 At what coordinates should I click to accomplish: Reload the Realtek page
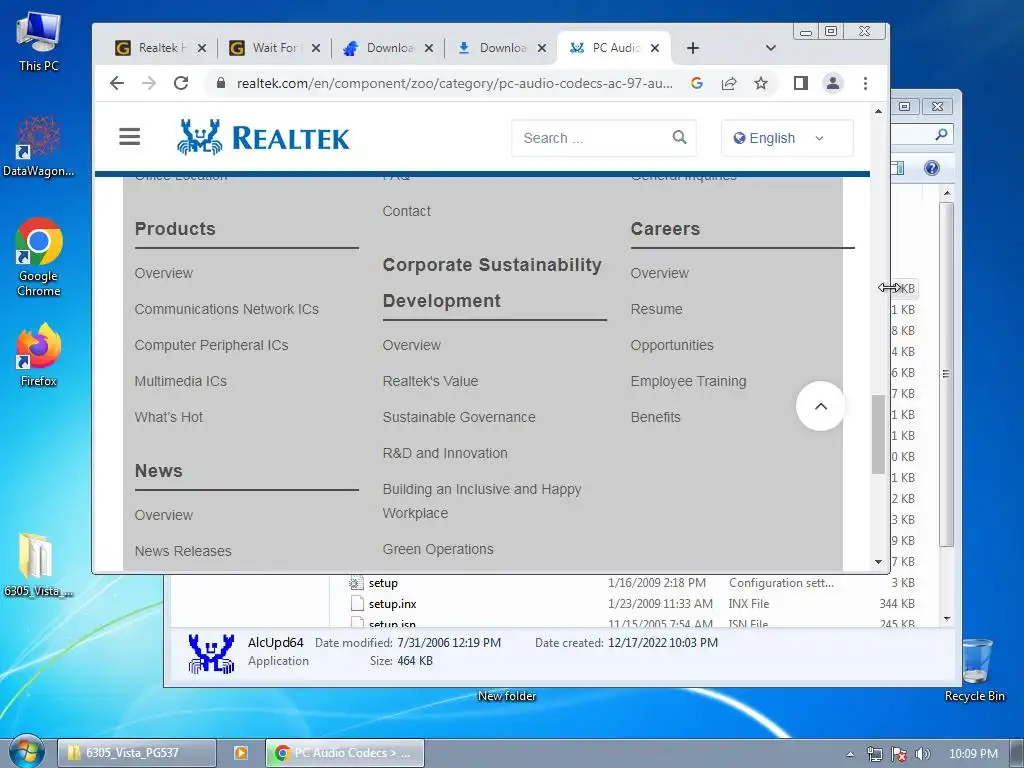[x=181, y=83]
